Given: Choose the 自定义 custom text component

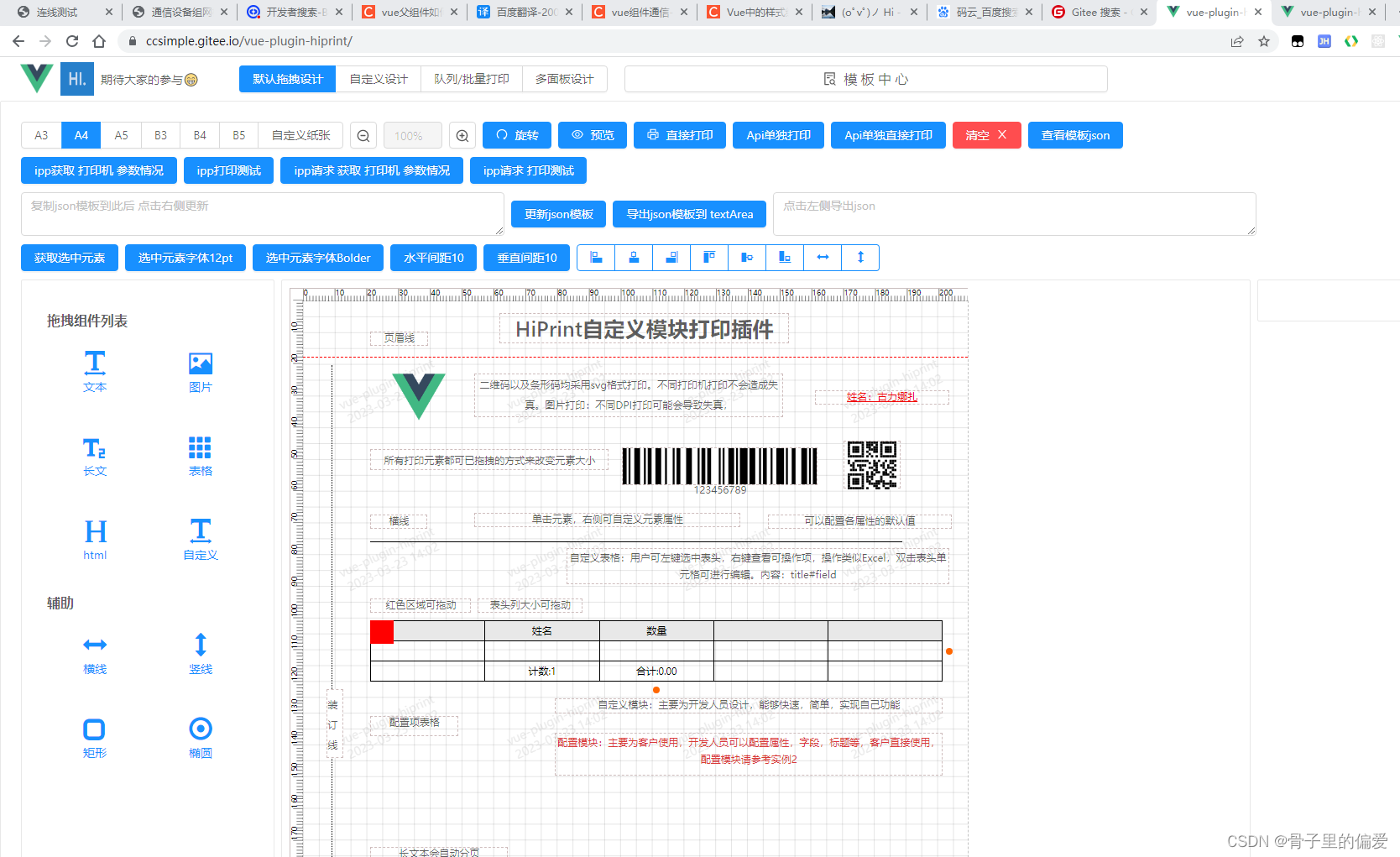Looking at the screenshot, I should point(201,540).
